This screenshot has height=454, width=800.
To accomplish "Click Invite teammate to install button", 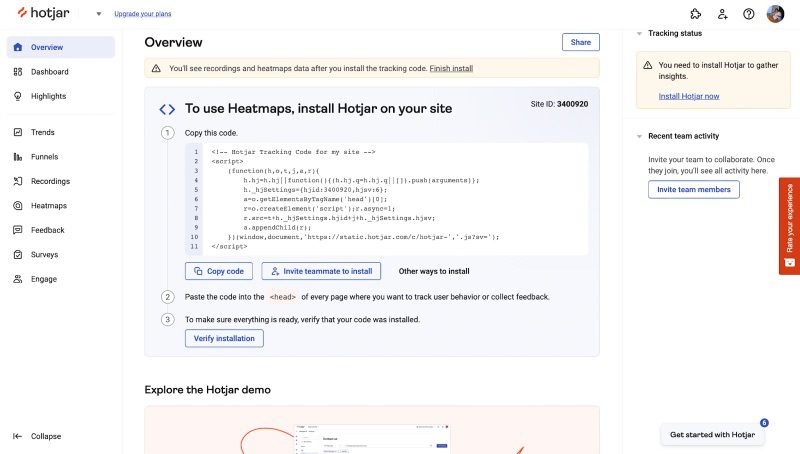I will (x=321, y=271).
